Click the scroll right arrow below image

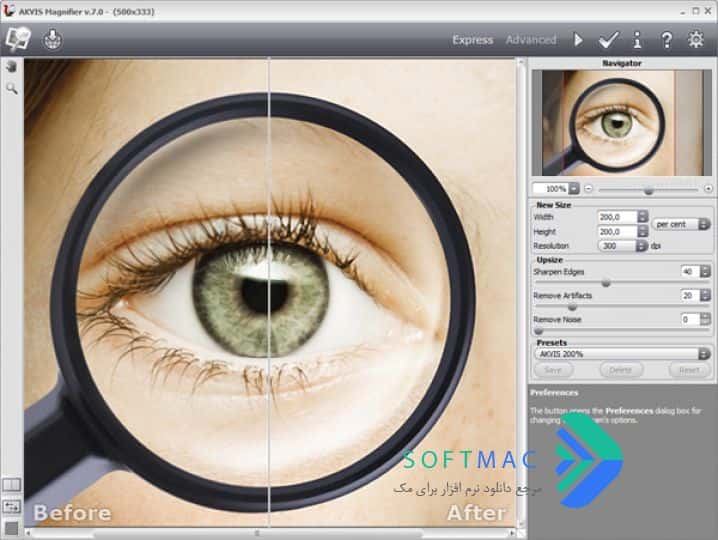pos(512,533)
